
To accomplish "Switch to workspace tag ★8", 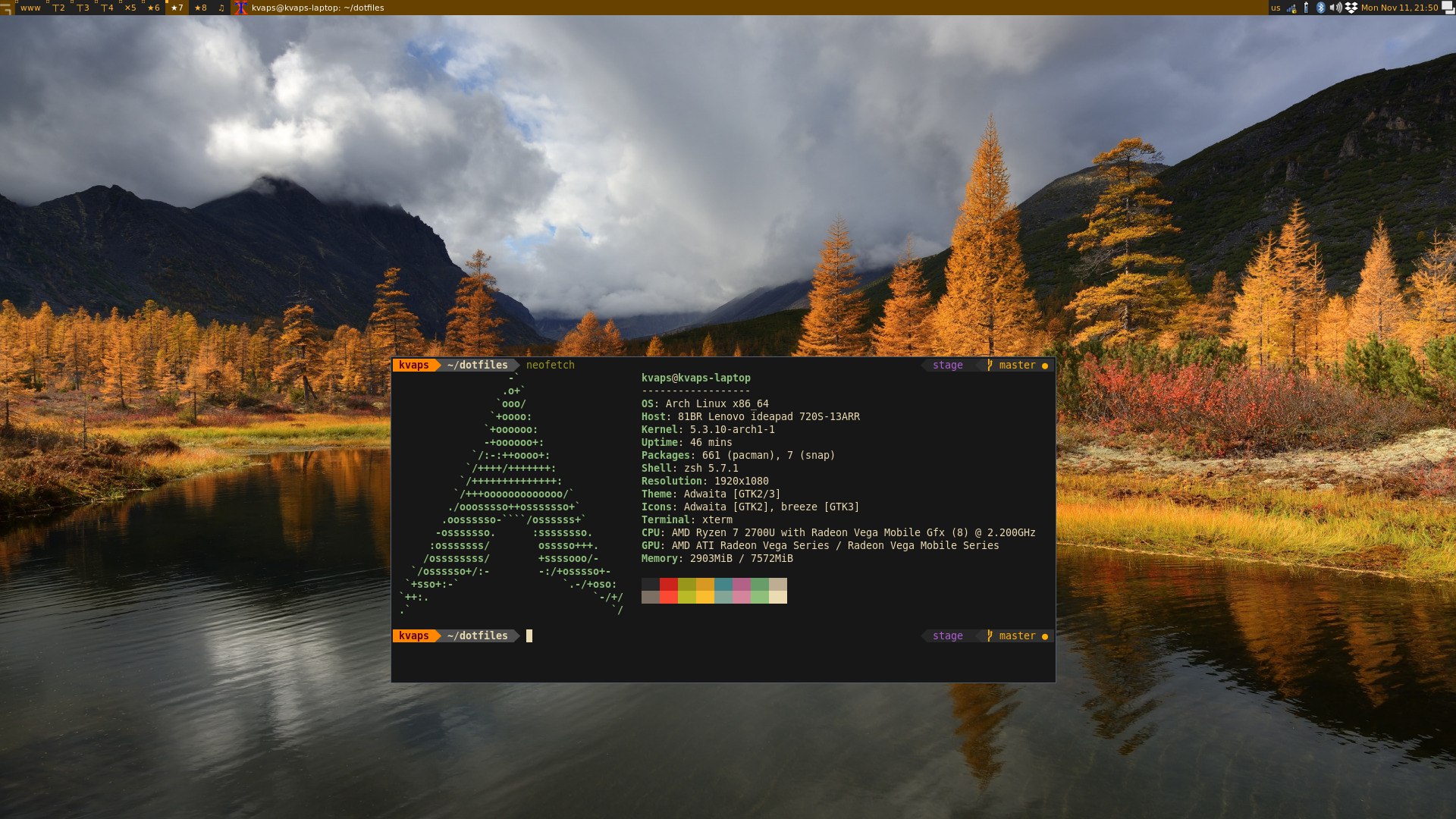I will click(x=200, y=8).
